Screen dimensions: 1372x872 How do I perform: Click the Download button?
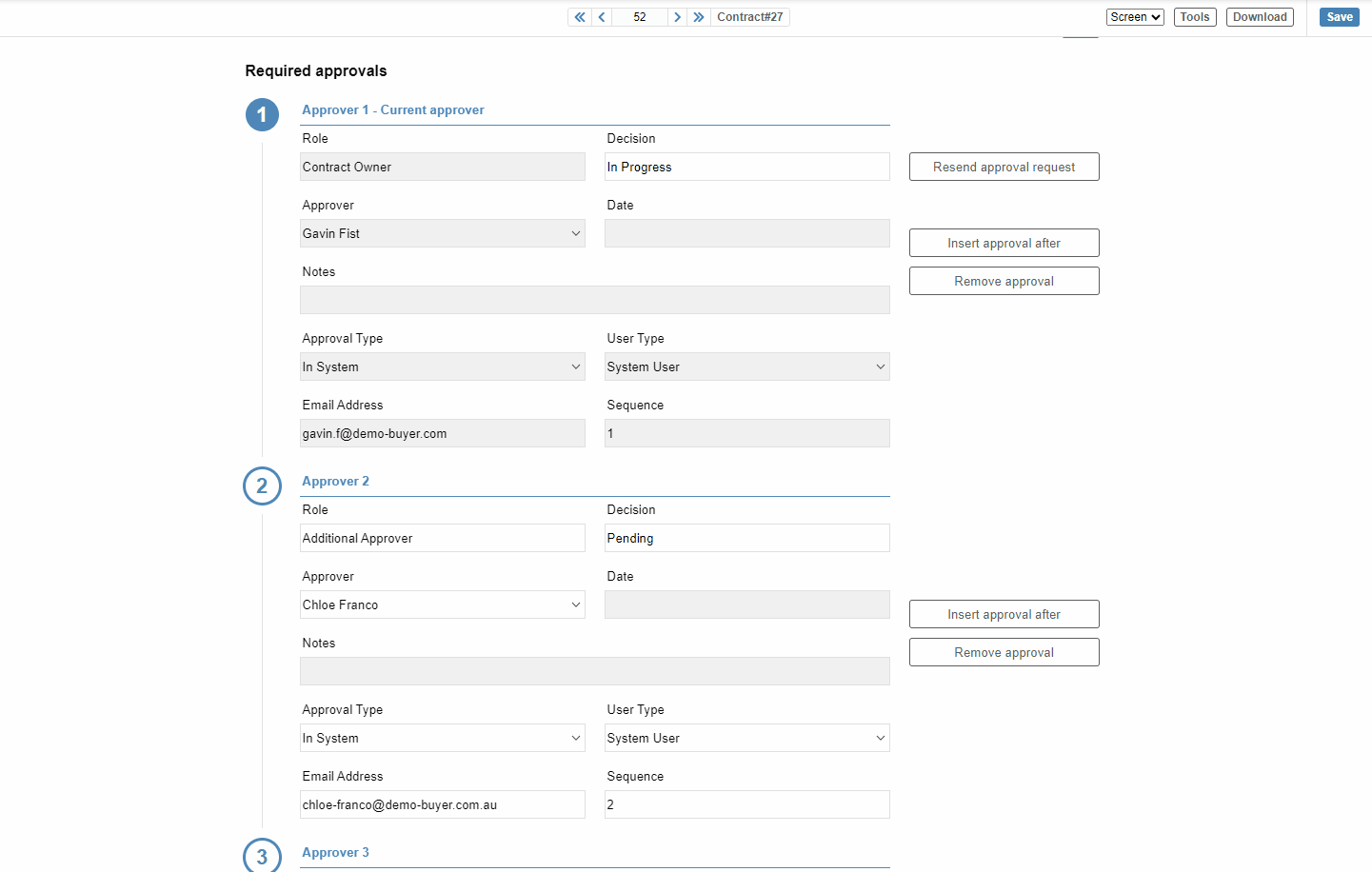(1260, 17)
